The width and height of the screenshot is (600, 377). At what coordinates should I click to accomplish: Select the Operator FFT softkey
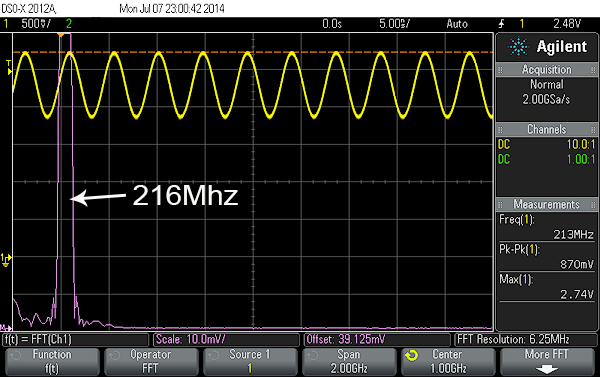click(x=151, y=361)
